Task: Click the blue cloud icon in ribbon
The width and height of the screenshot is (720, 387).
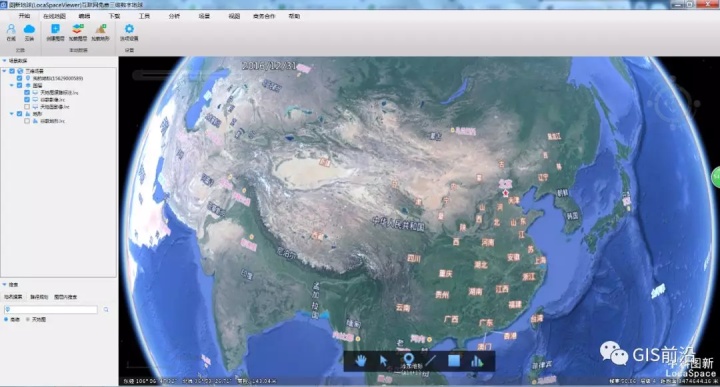Action: pos(29,29)
